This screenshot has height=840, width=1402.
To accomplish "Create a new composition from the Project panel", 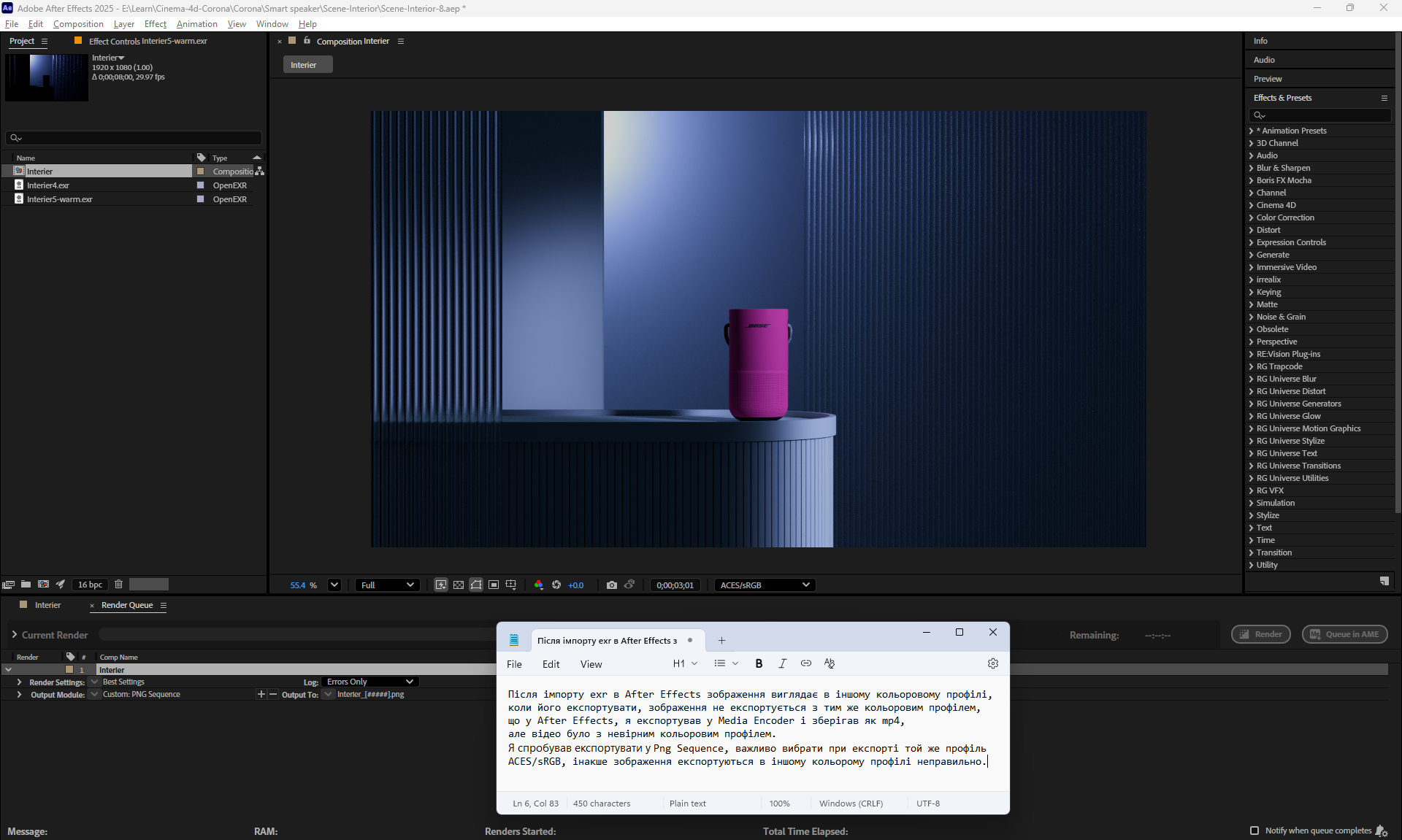I will click(43, 585).
